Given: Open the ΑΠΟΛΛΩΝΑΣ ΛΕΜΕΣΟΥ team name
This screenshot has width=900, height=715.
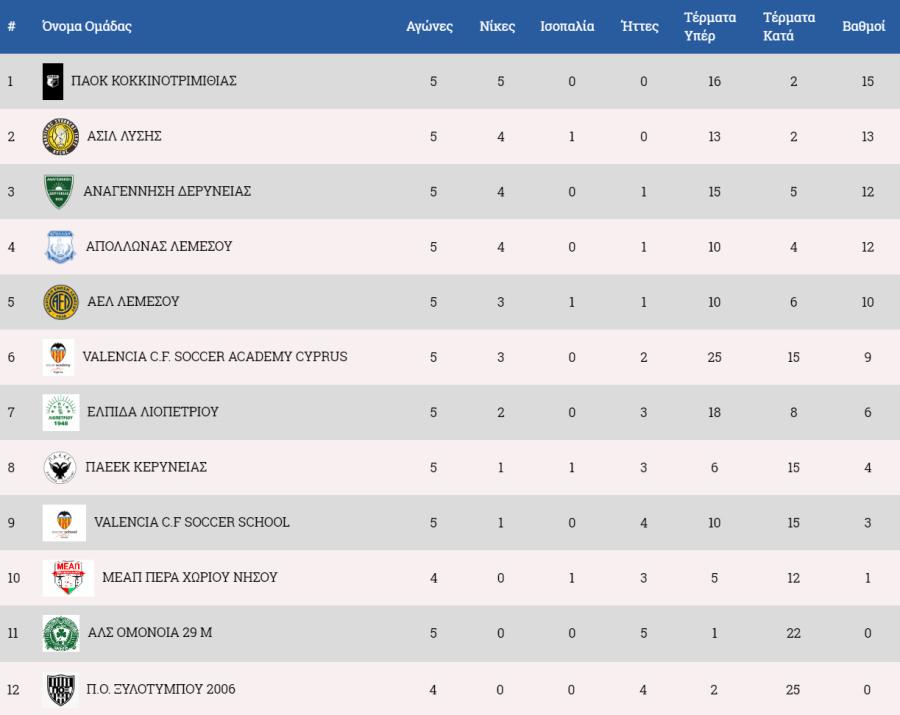Looking at the screenshot, I should (159, 246).
